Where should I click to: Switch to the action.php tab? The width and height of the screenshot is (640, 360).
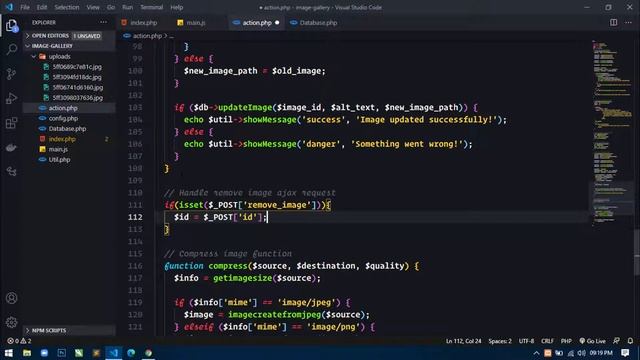[256, 22]
